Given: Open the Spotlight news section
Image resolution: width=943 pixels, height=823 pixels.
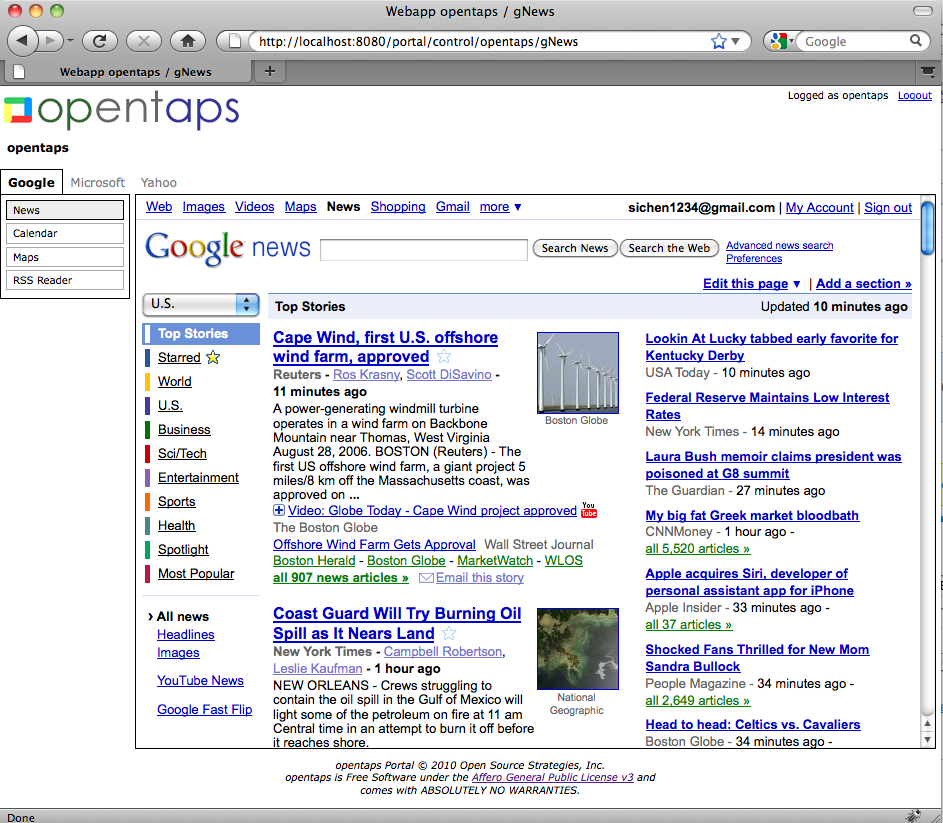Looking at the screenshot, I should pyautogui.click(x=183, y=550).
